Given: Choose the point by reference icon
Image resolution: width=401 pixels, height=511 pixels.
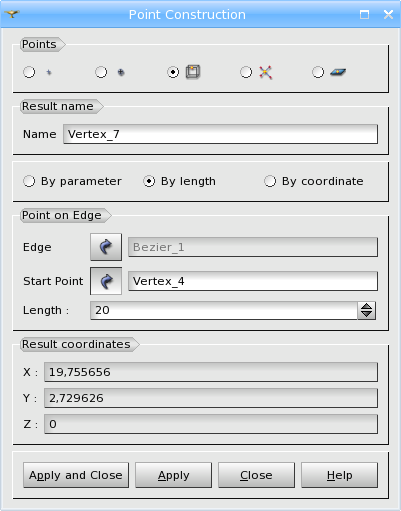Looking at the screenshot, I should pyautogui.click(x=121, y=72).
